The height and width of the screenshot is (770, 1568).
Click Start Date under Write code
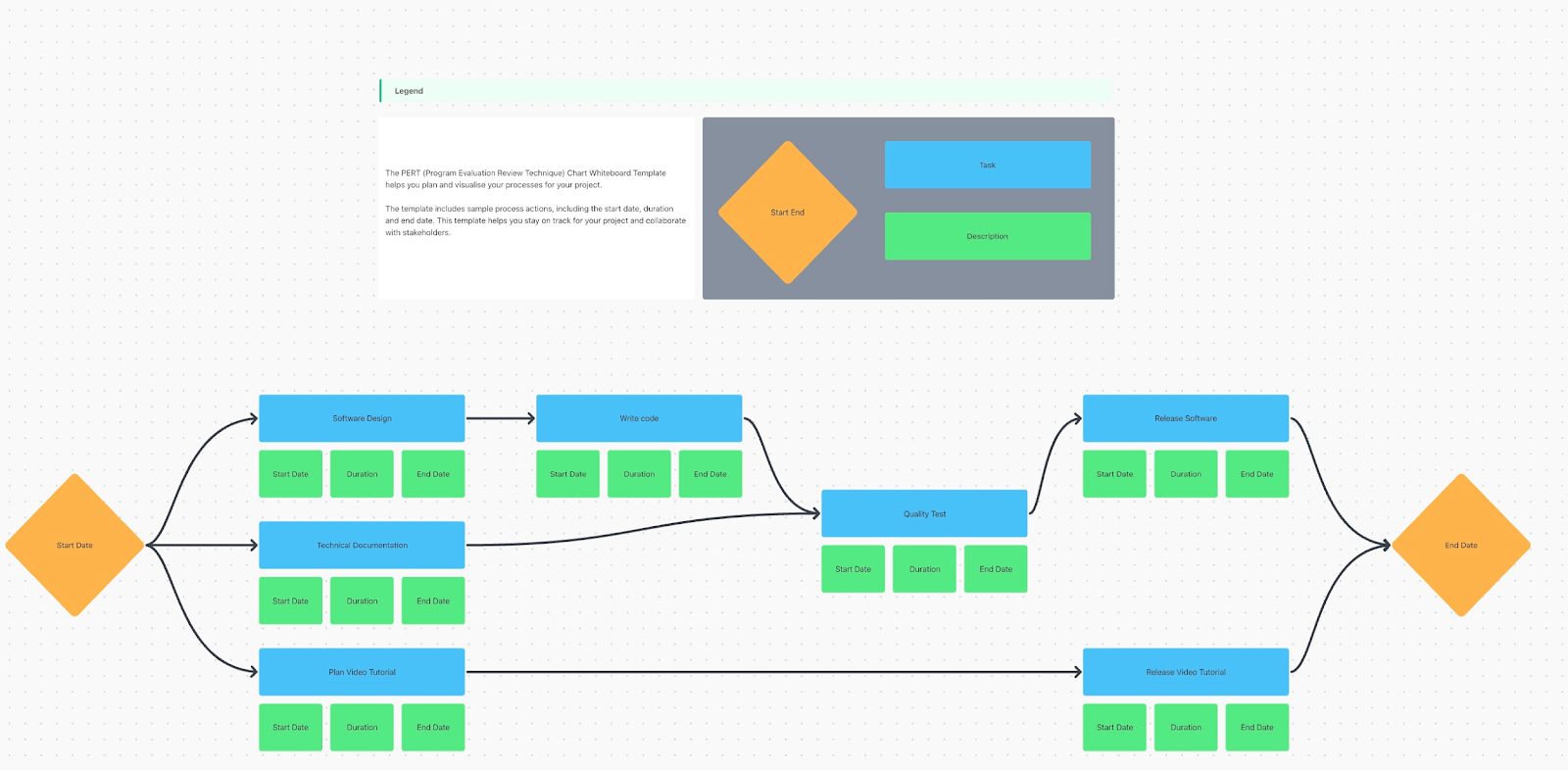pyautogui.click(x=568, y=474)
